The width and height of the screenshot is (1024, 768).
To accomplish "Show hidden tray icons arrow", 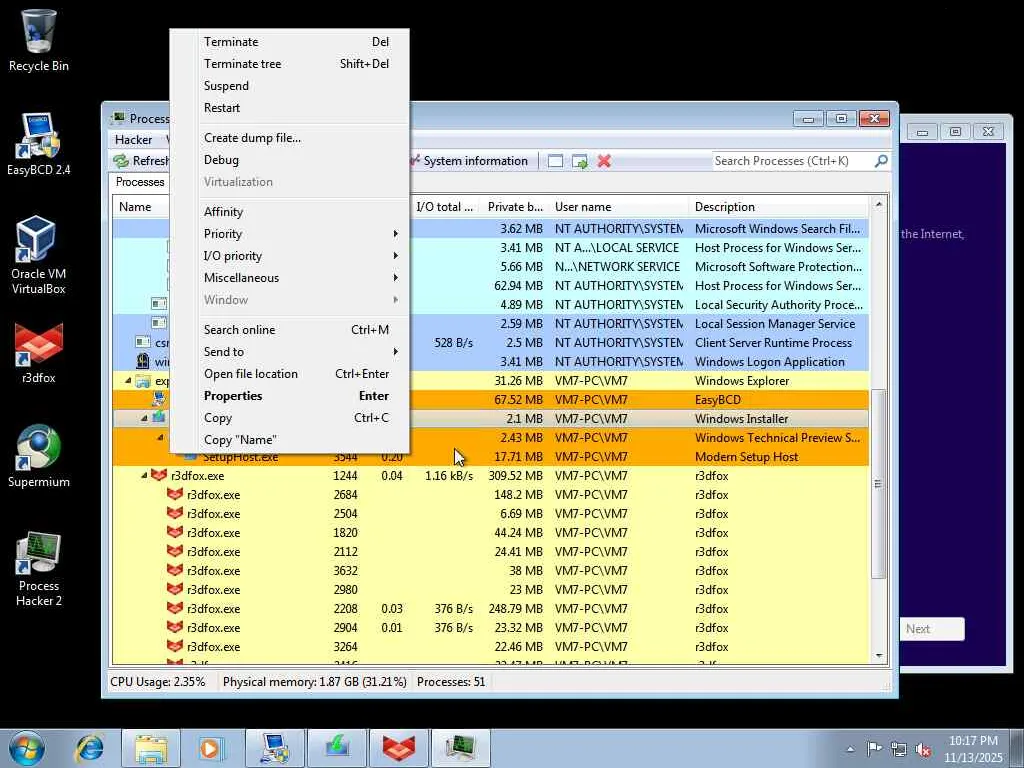I will click(850, 749).
